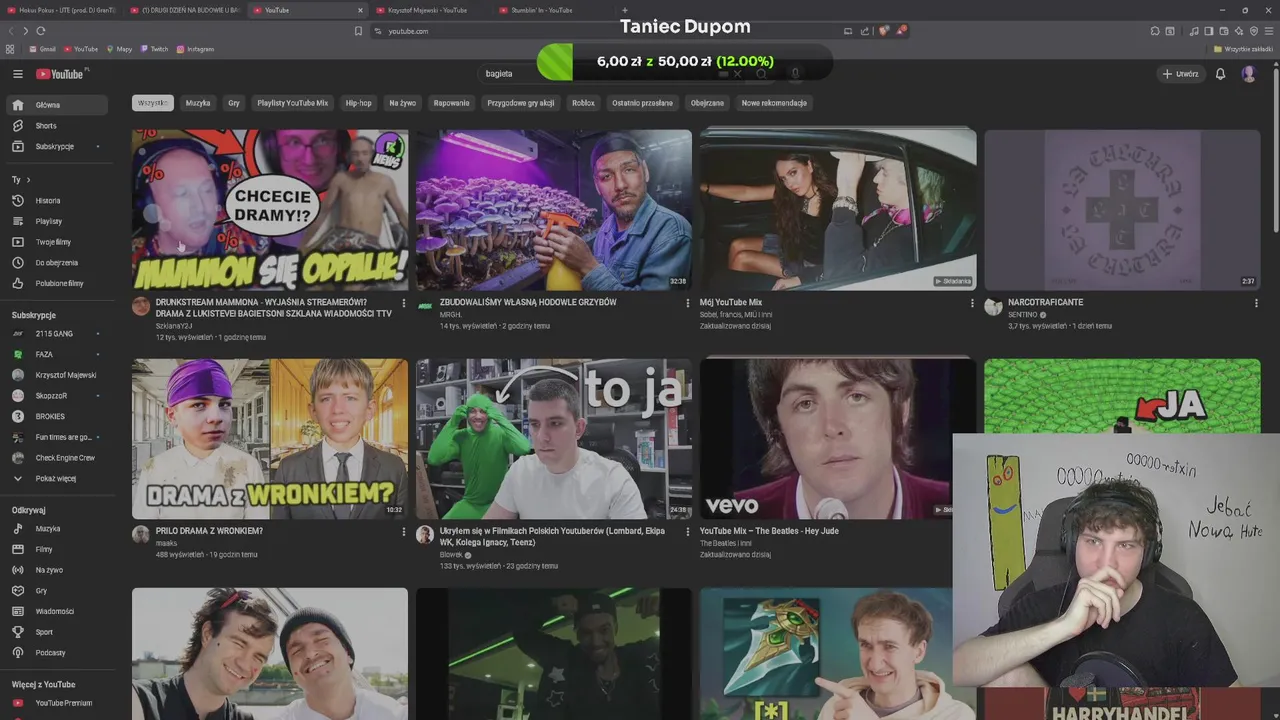Open Subskrypcje feed in sidebar

click(x=56, y=147)
